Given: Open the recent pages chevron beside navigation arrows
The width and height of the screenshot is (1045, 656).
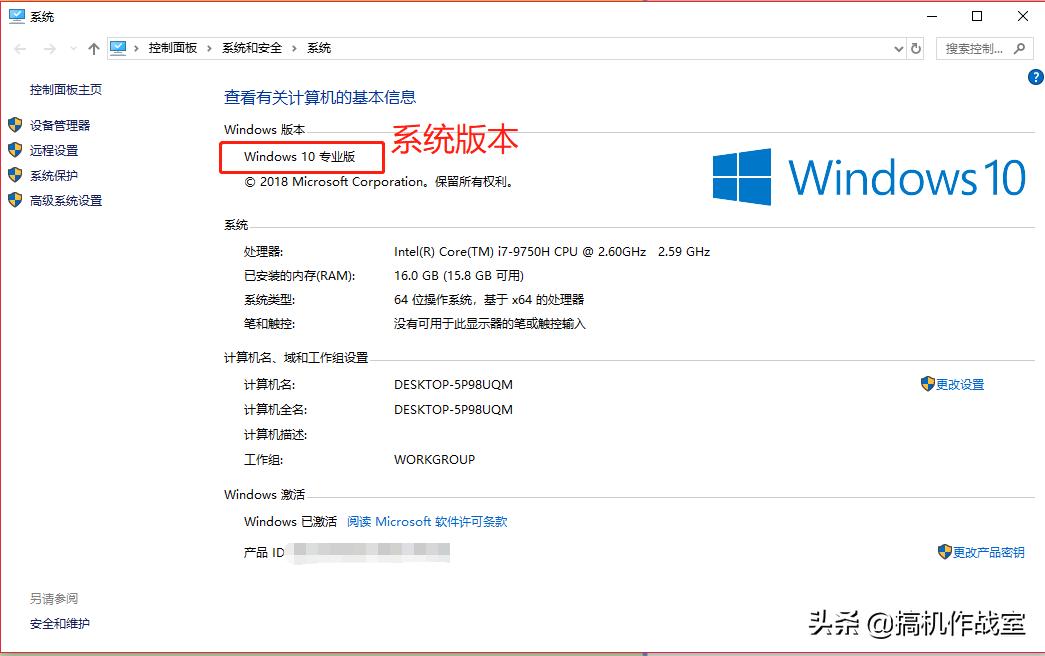Looking at the screenshot, I should click(x=73, y=47).
